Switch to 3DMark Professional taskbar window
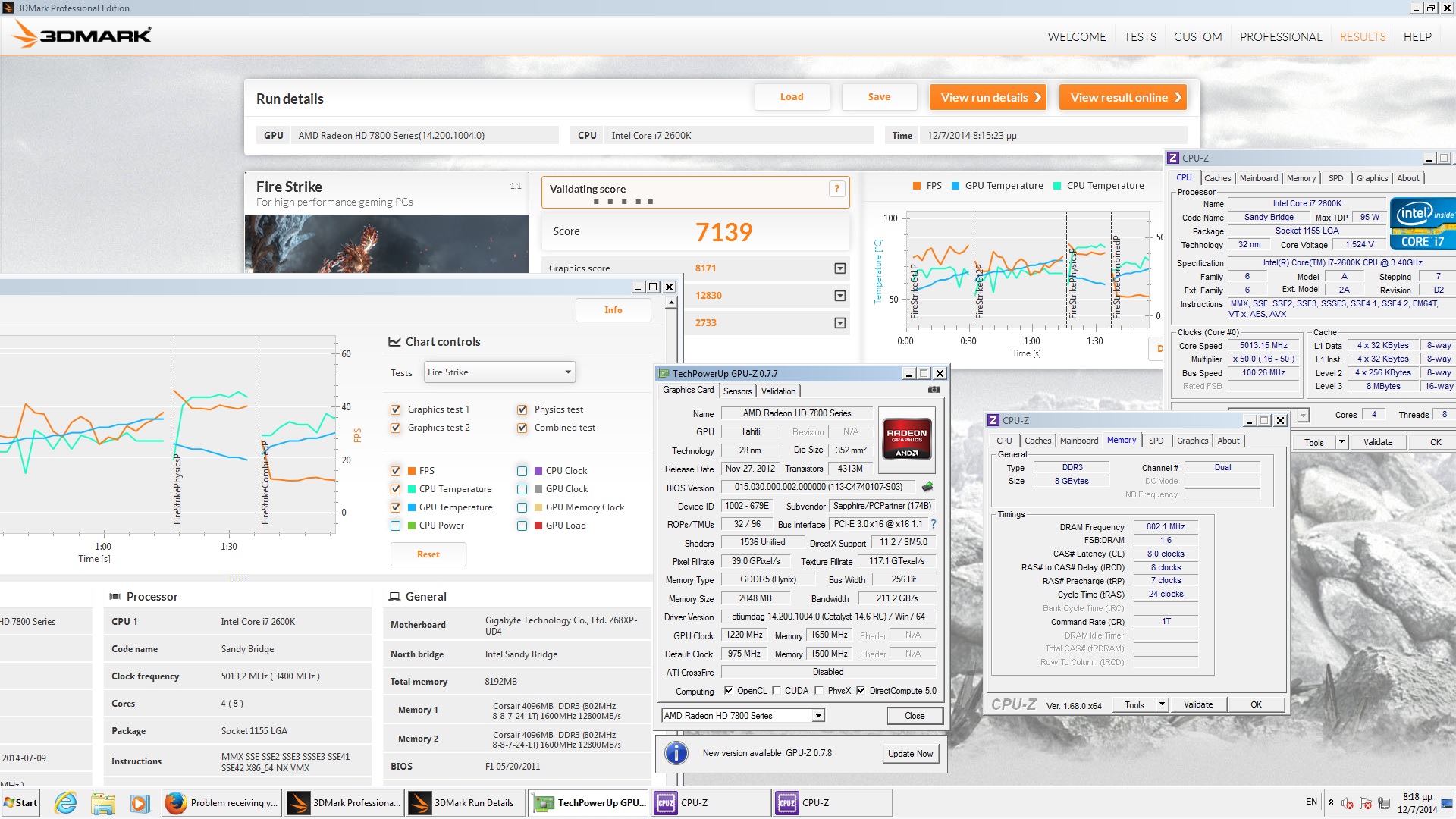Viewport: 1456px width, 819px height. point(344,802)
